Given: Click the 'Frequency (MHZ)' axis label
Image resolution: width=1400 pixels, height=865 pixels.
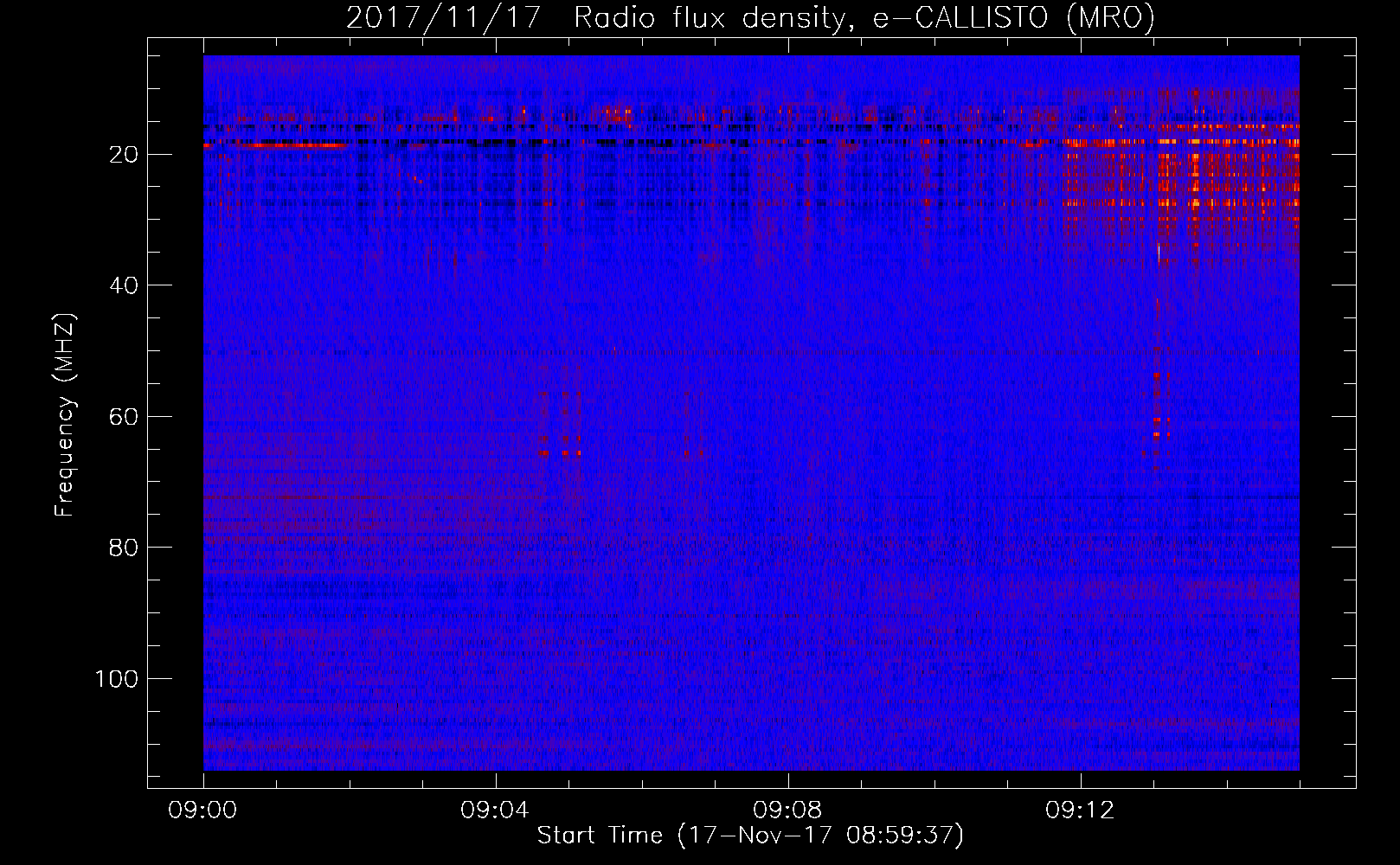Looking at the screenshot, I should 65,415.
